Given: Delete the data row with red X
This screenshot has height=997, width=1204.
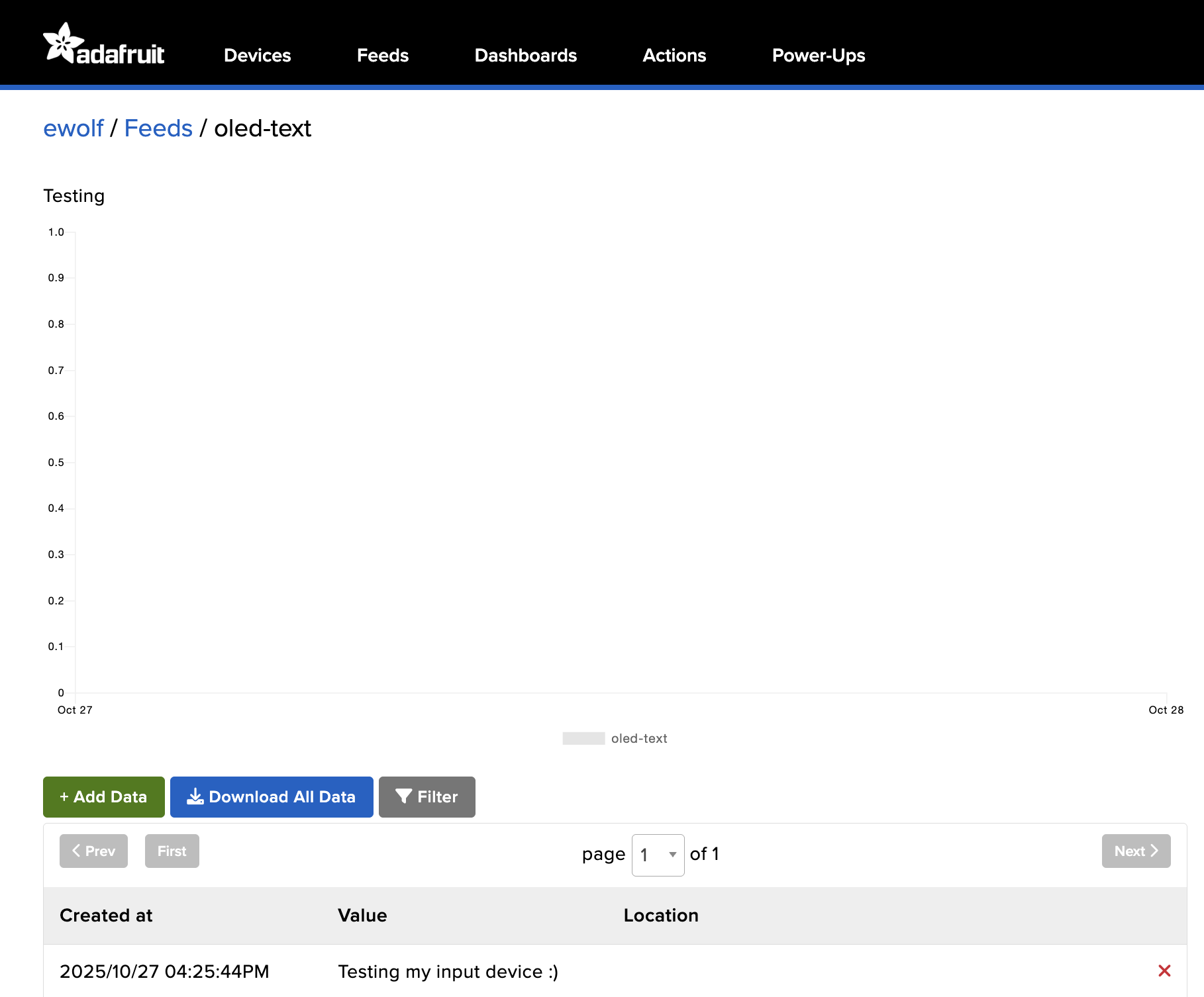Looking at the screenshot, I should (x=1164, y=971).
